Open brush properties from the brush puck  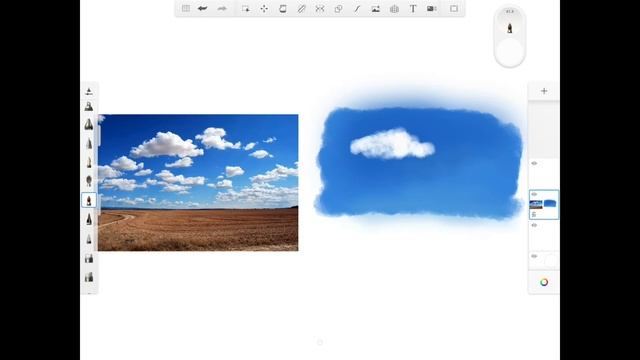click(510, 28)
